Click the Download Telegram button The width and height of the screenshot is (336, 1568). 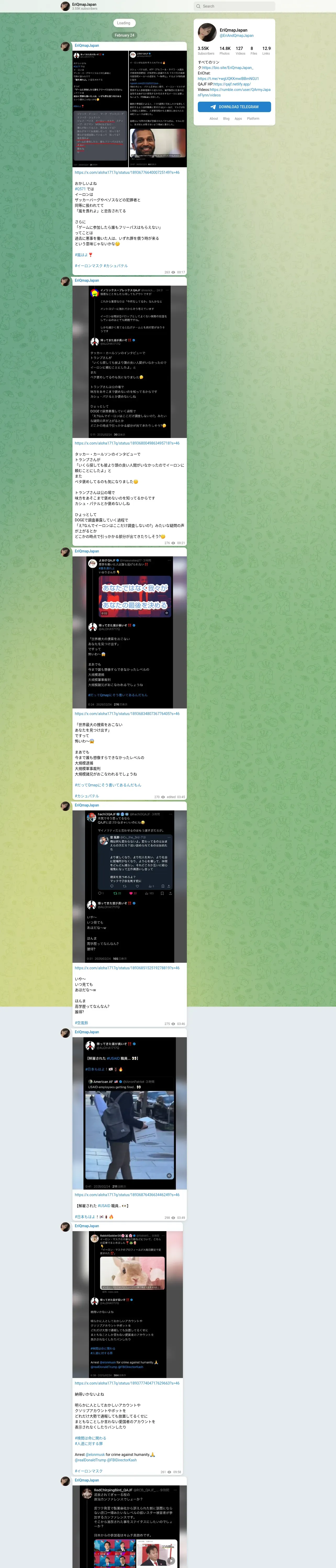pos(234,107)
